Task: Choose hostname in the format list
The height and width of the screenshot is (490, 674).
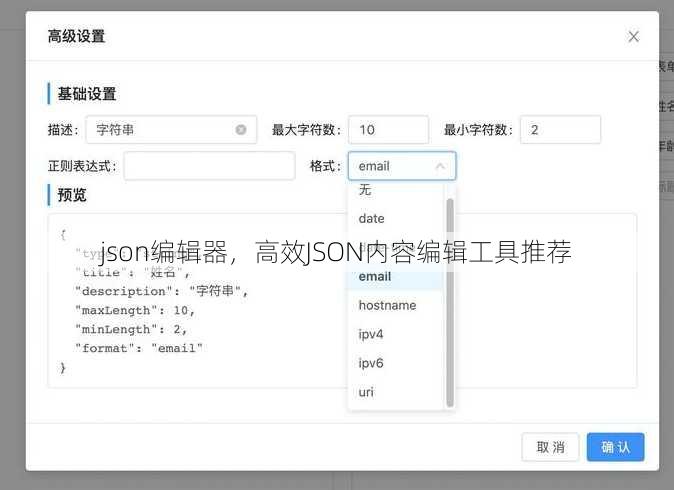Action: pos(395,305)
